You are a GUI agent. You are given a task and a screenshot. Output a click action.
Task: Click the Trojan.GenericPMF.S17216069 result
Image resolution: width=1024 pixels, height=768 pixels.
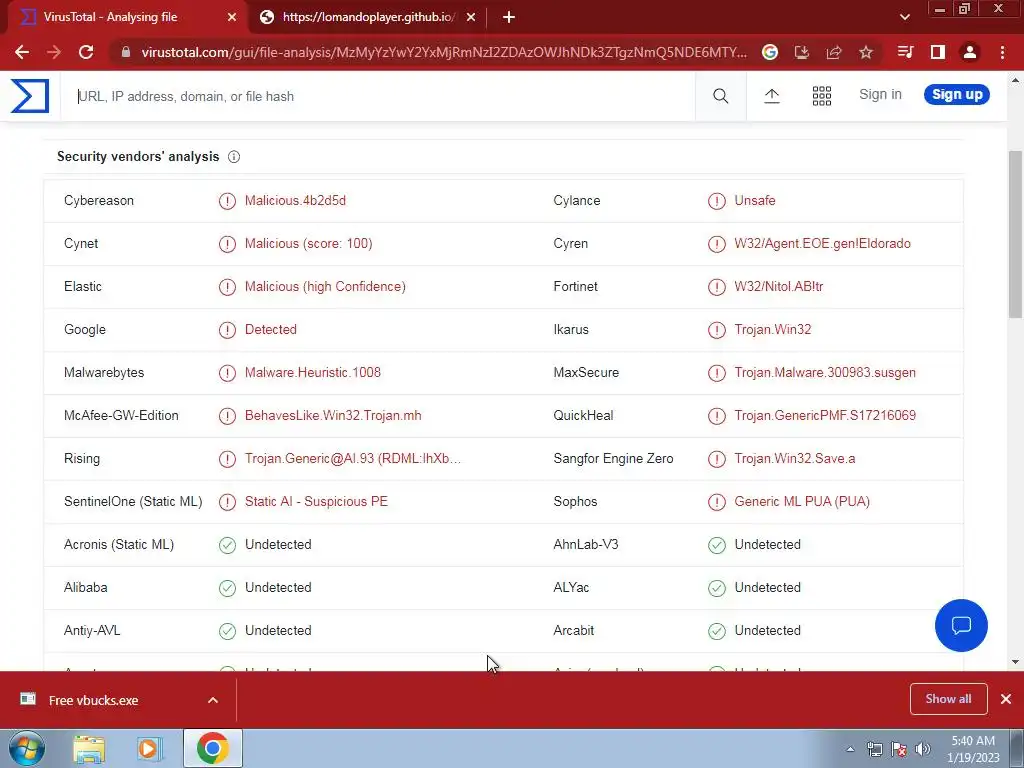pyautogui.click(x=825, y=415)
